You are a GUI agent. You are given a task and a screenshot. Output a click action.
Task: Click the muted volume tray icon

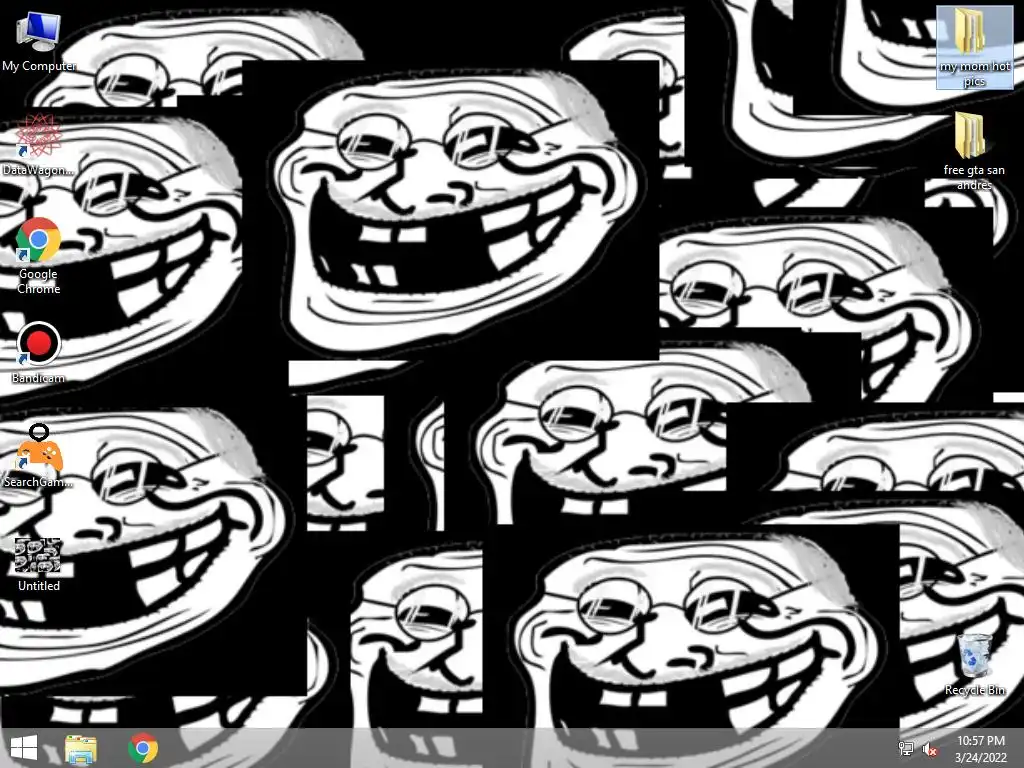coord(930,749)
